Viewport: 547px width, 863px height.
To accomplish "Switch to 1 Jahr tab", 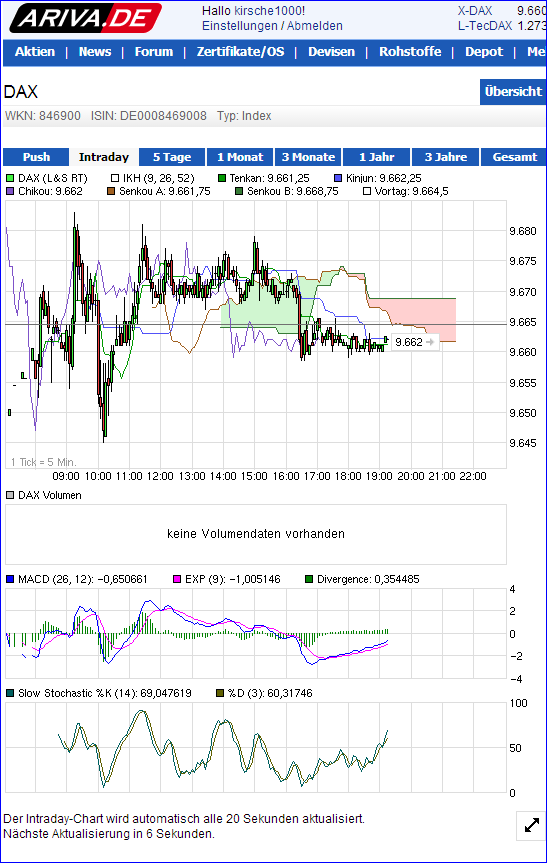I will click(x=376, y=157).
